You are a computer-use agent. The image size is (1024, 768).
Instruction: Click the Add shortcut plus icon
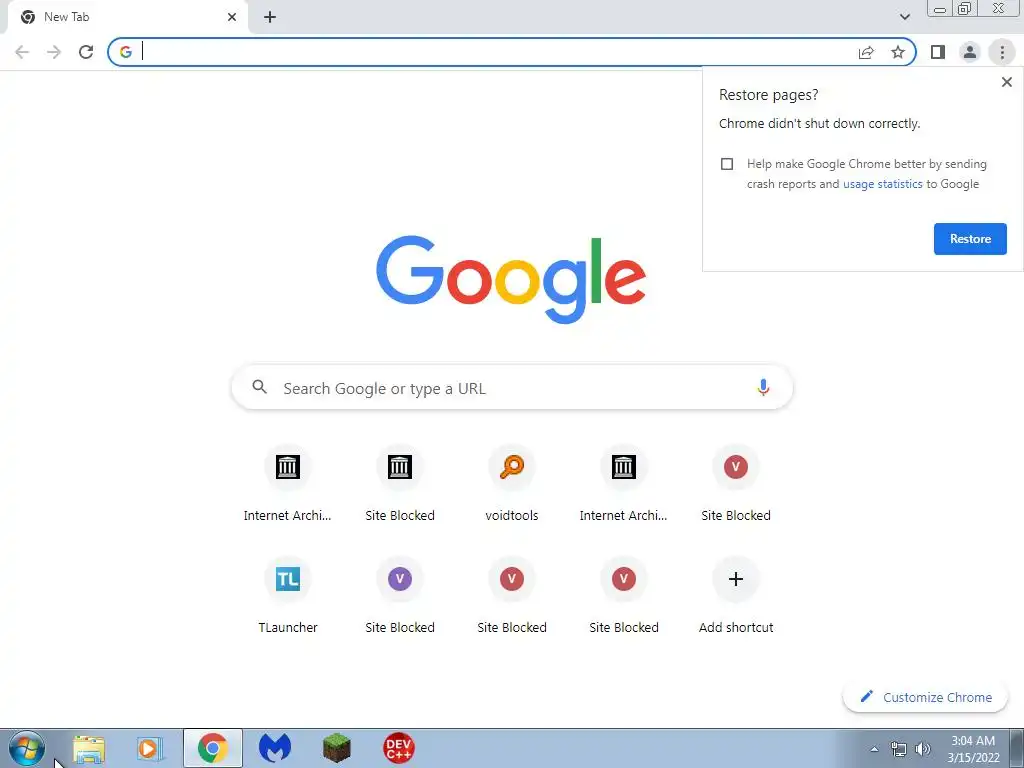(735, 579)
